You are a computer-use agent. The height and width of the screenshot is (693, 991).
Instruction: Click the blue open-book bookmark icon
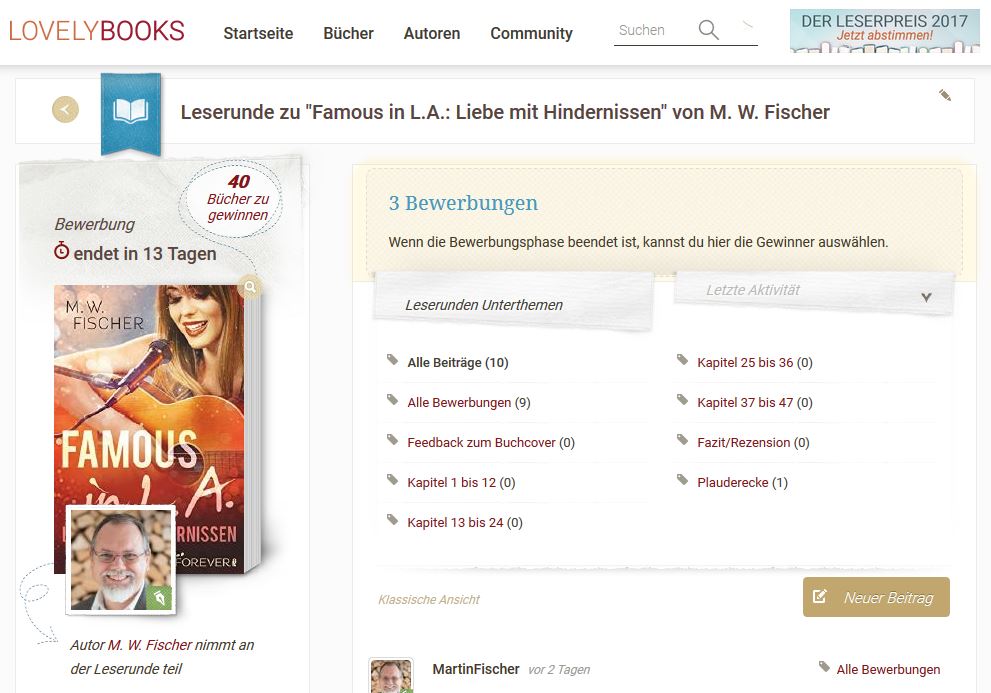click(131, 113)
